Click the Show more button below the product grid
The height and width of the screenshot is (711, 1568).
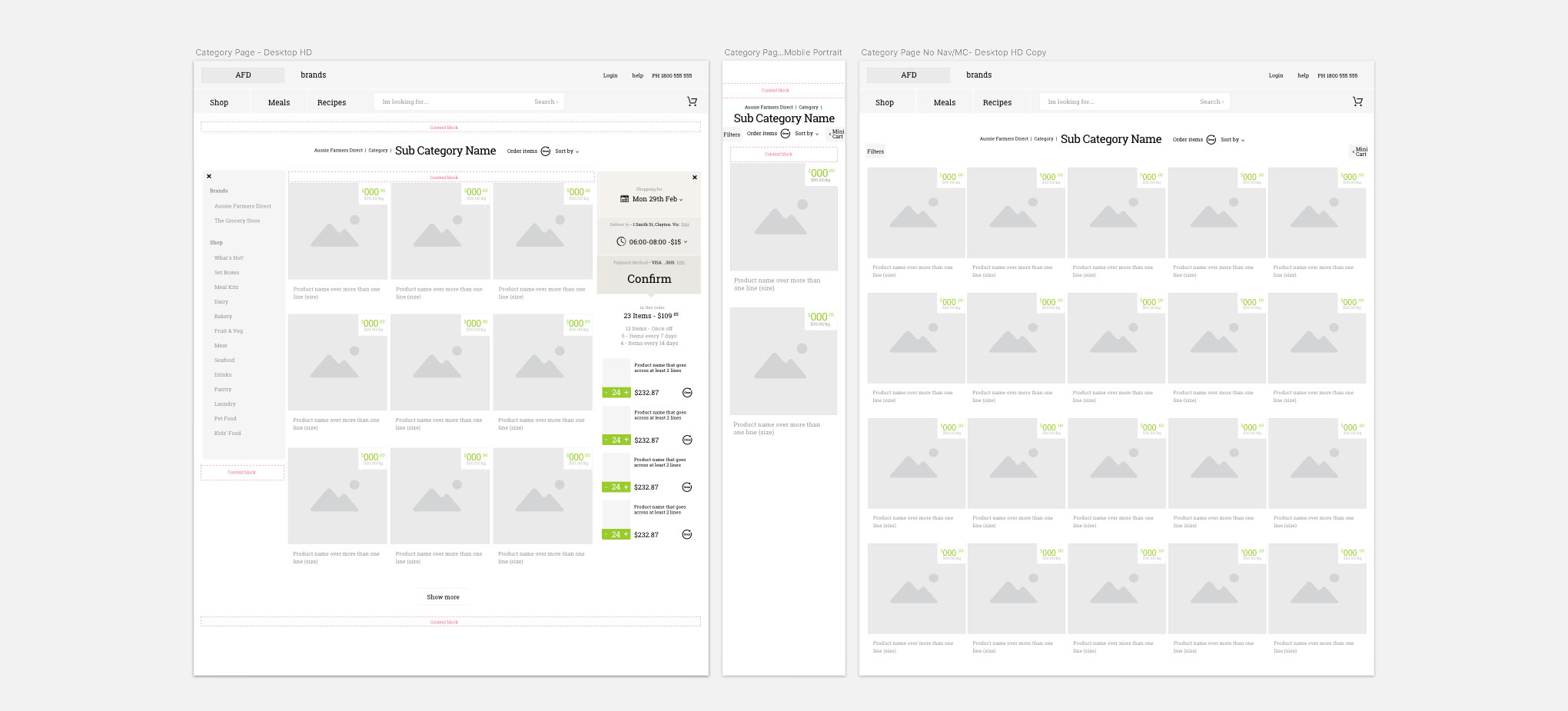pos(443,596)
